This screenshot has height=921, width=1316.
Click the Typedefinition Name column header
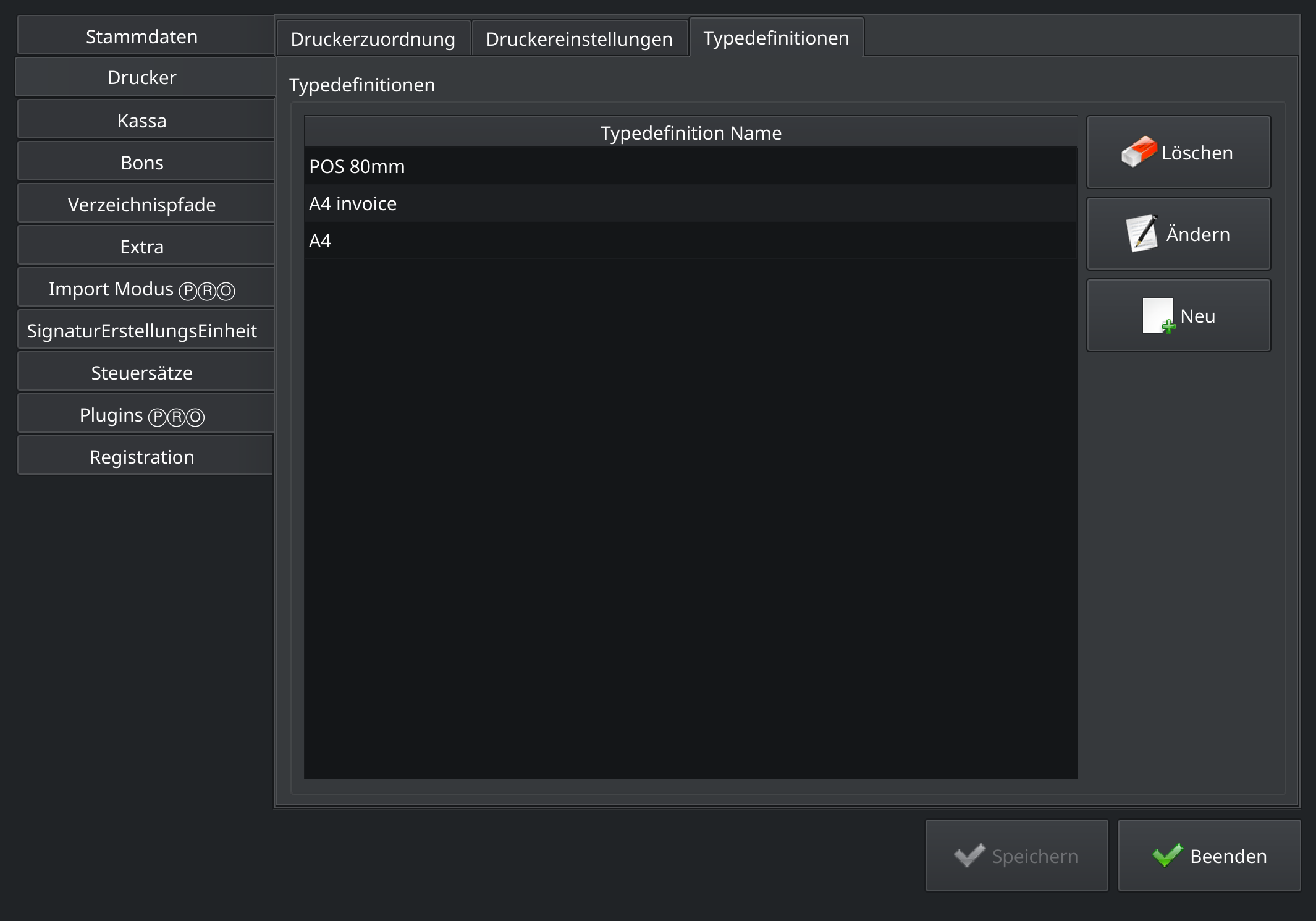[x=691, y=132]
